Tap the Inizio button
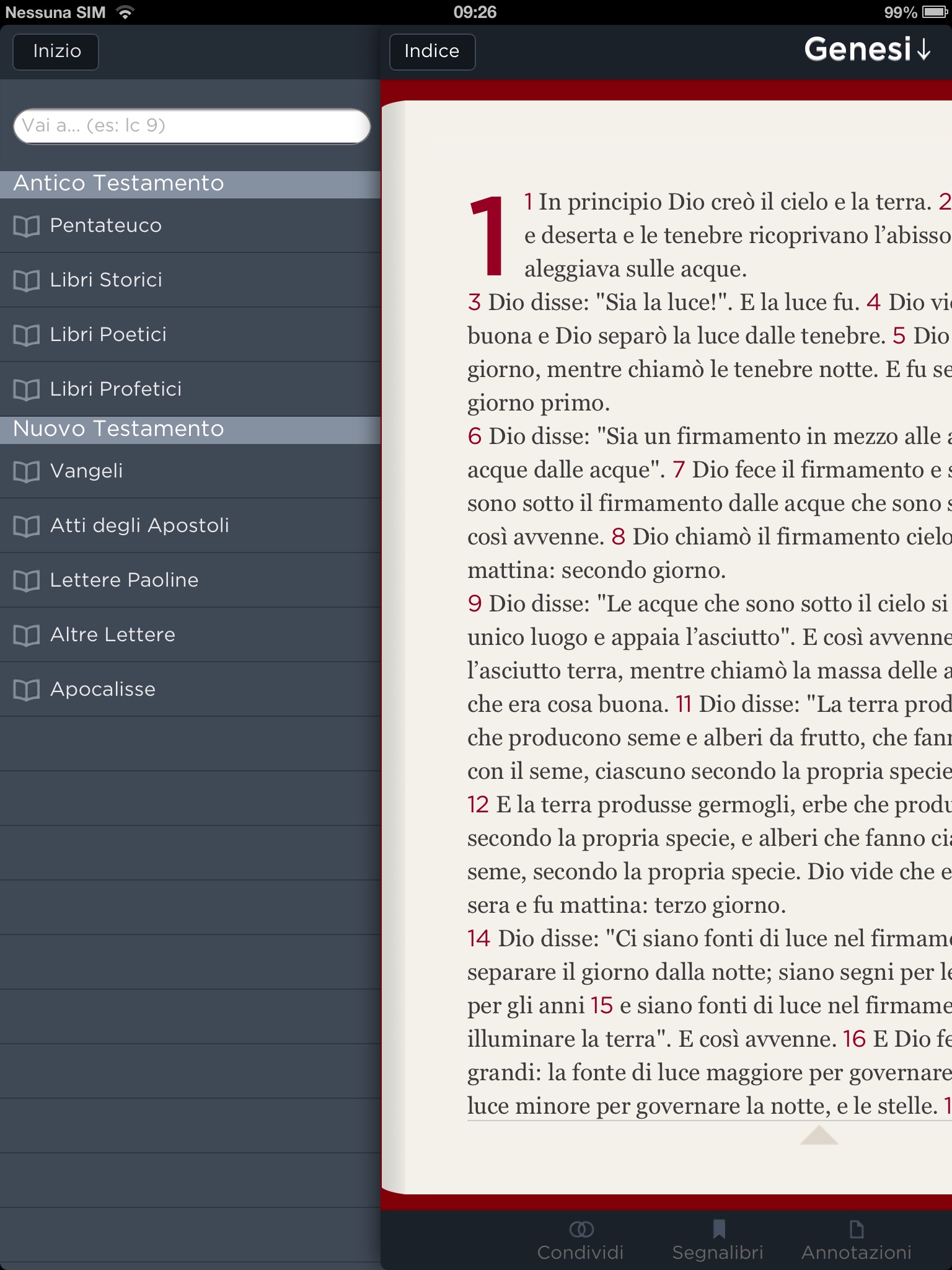Screen dimensions: 952x1270 point(56,51)
